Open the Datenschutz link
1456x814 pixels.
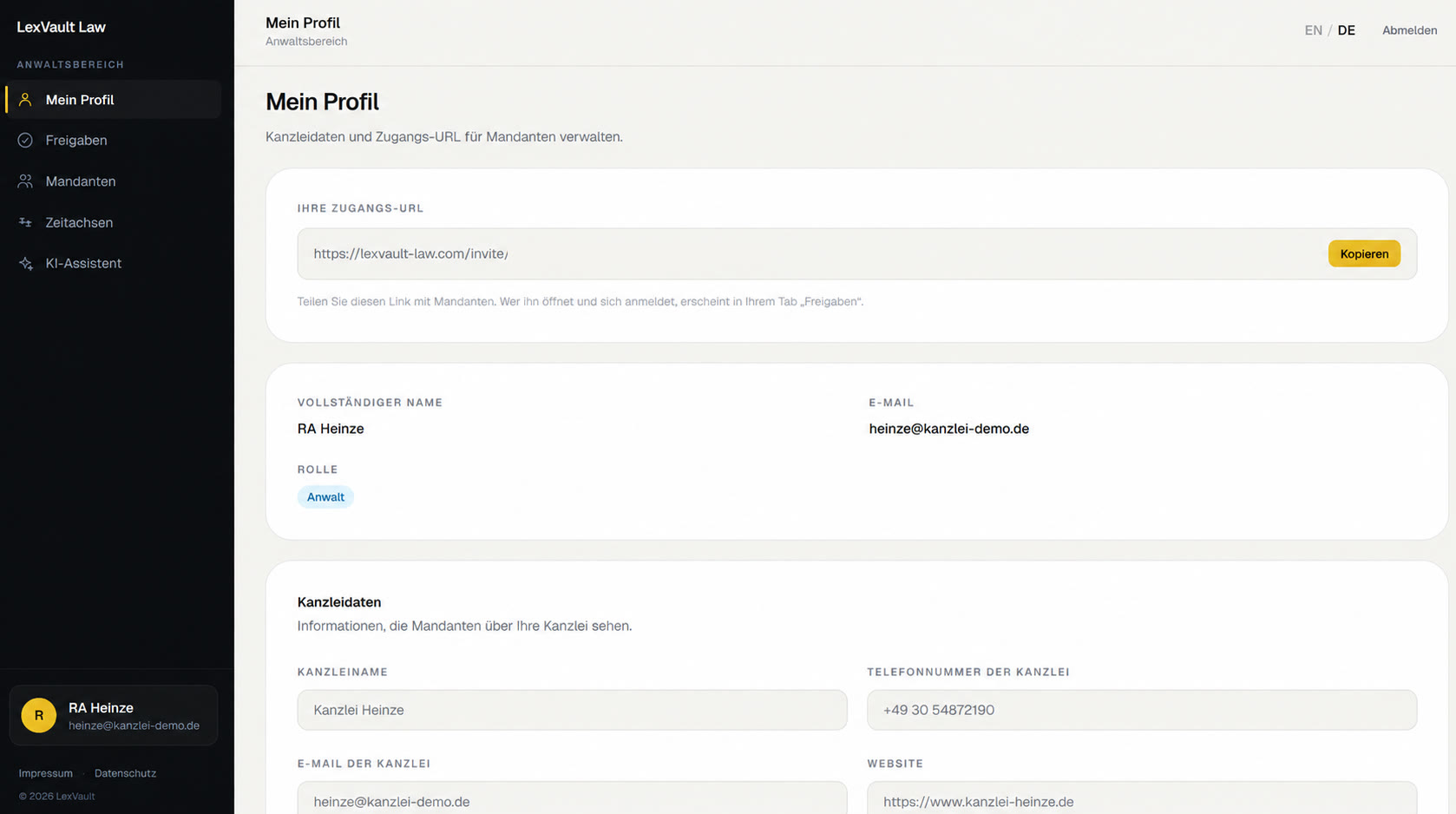pos(125,773)
